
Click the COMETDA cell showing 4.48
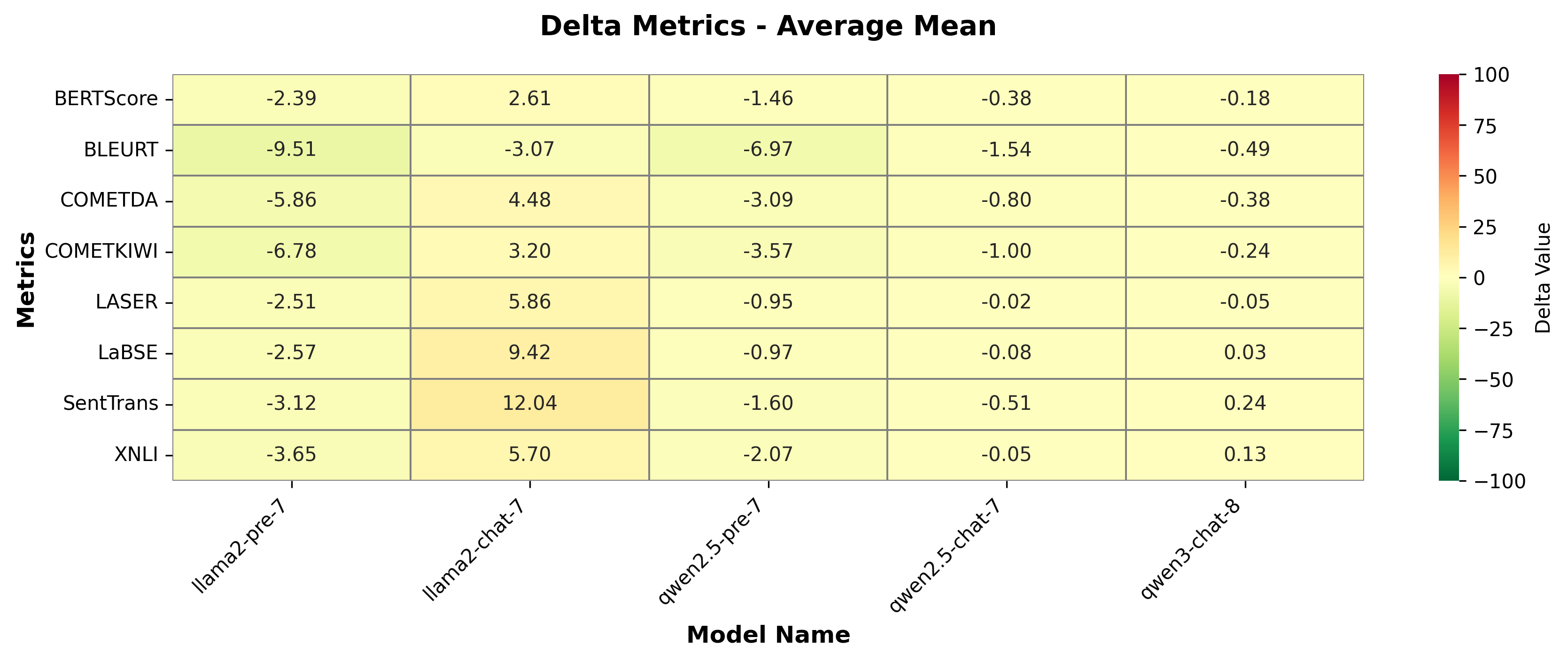[529, 200]
